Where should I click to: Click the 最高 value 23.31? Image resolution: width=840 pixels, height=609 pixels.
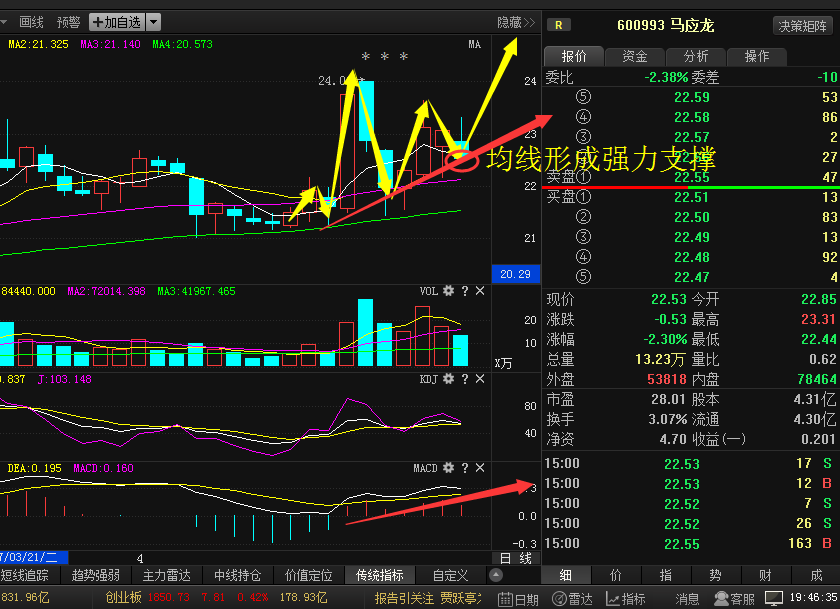(819, 319)
